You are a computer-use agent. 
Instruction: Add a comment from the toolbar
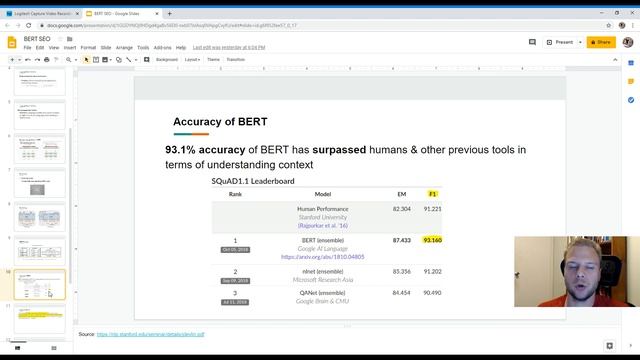click(147, 60)
